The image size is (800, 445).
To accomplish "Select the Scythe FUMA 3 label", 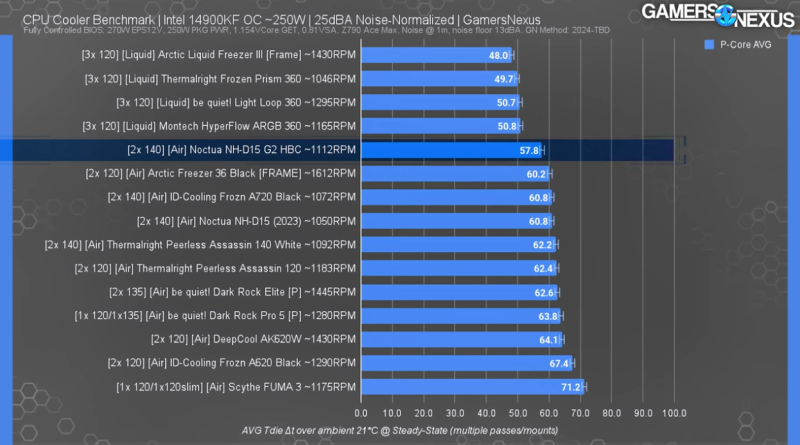I will [x=236, y=387].
